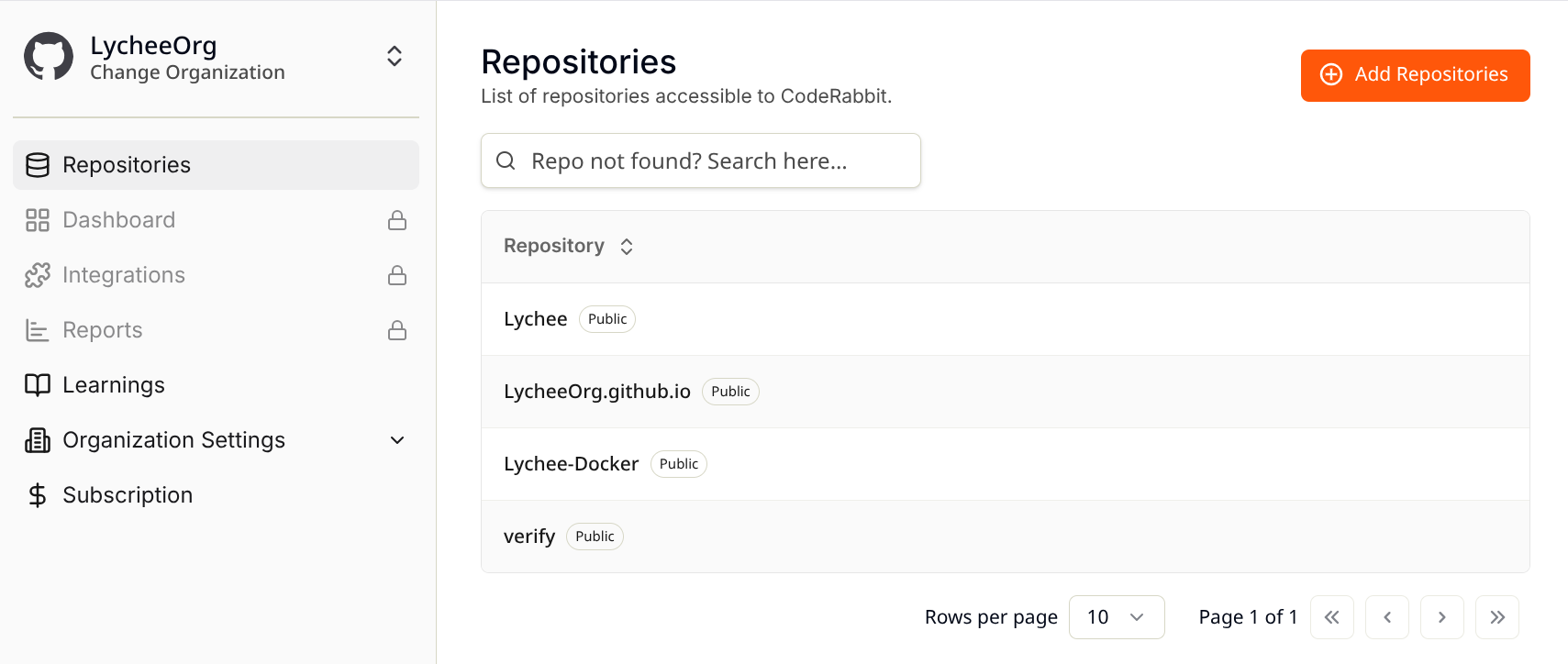Click the Repositories database icon in sidebar
This screenshot has height=664, width=1568.
38,165
